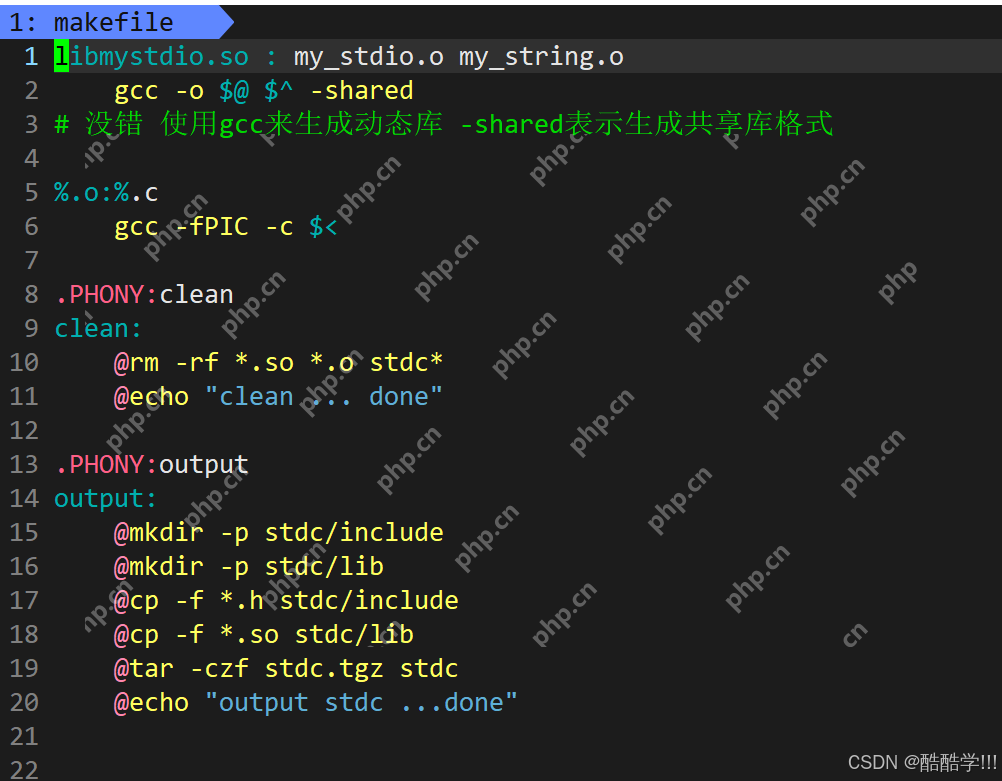Click line number 1 in gutter
Screen dimensions: 1002x781
(31, 57)
